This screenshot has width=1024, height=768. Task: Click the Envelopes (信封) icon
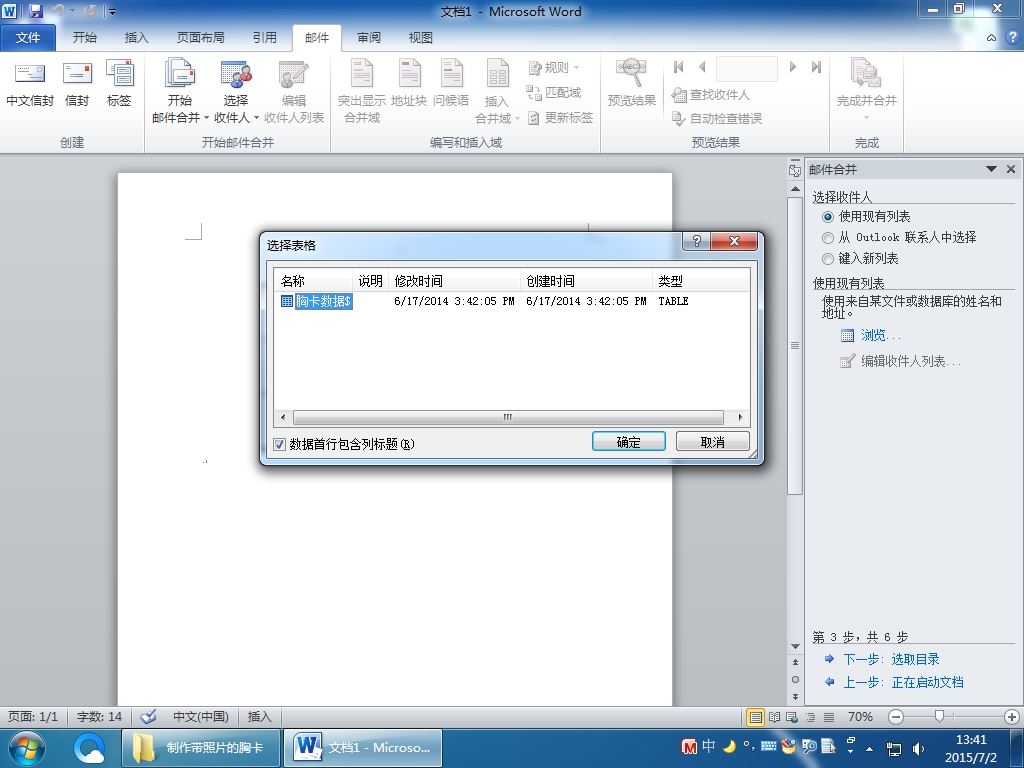(77, 85)
